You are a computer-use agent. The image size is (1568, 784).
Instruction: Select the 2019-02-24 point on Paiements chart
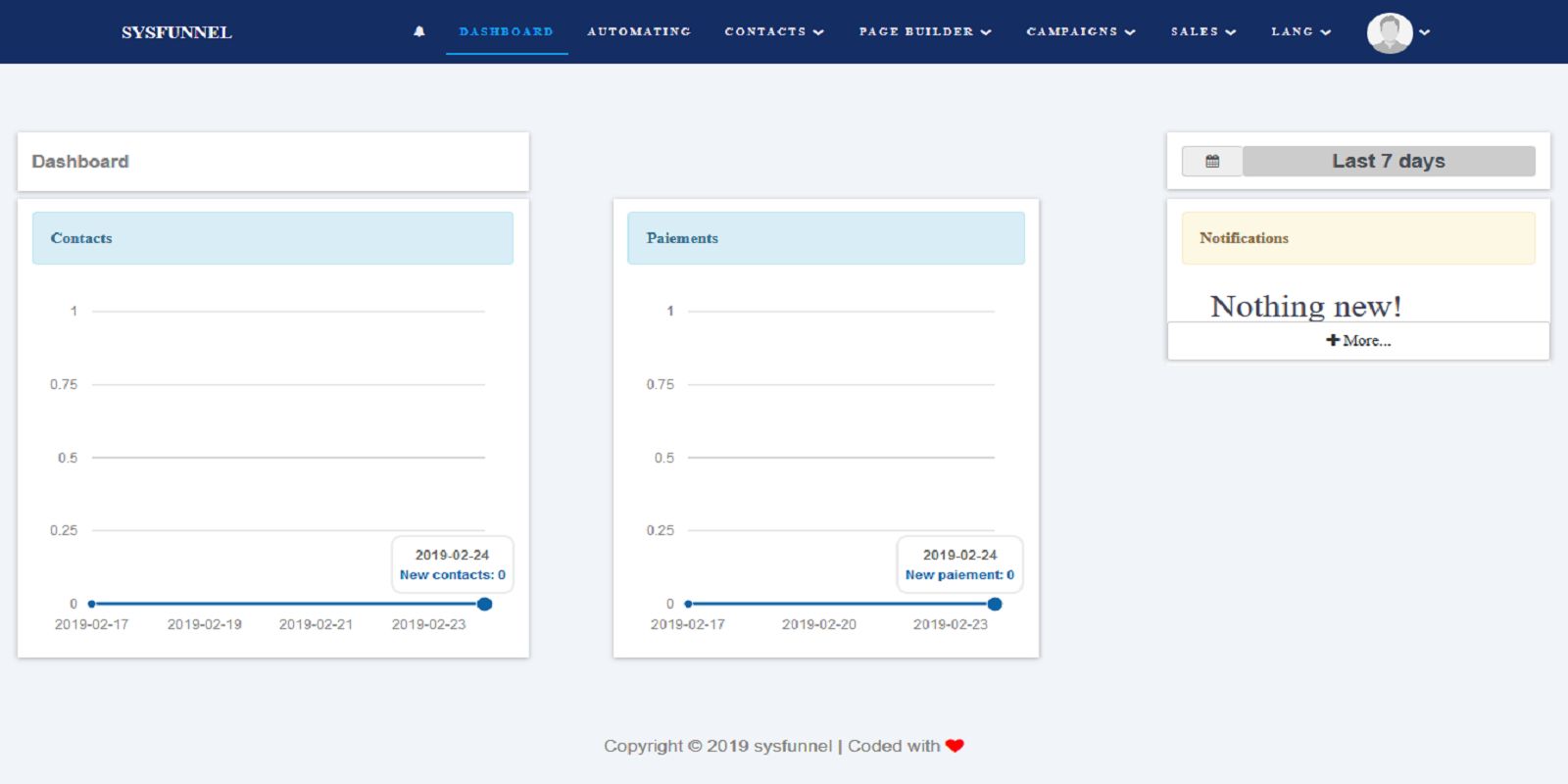(x=995, y=604)
